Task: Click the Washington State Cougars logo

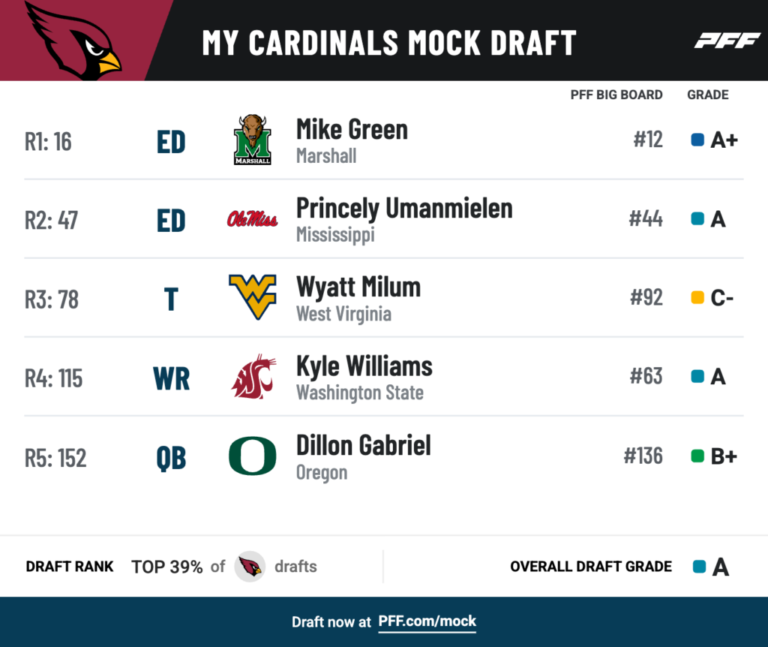Action: tap(252, 377)
